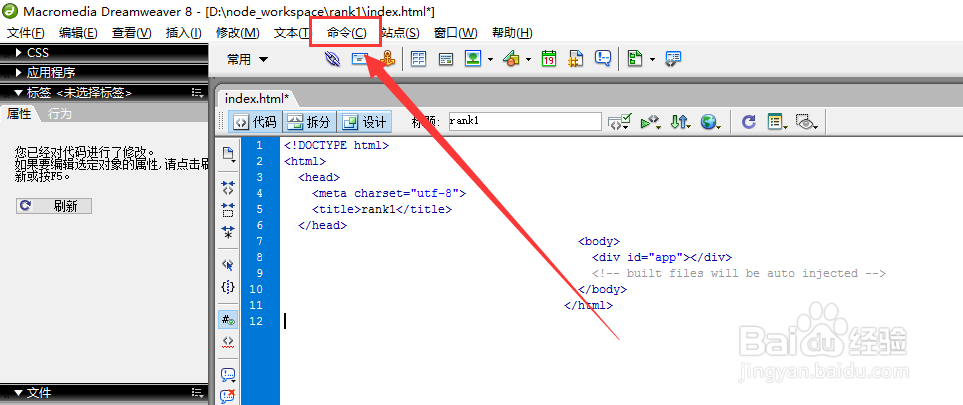Open the 站点(S) menu
The height and width of the screenshot is (405, 963).
400,33
